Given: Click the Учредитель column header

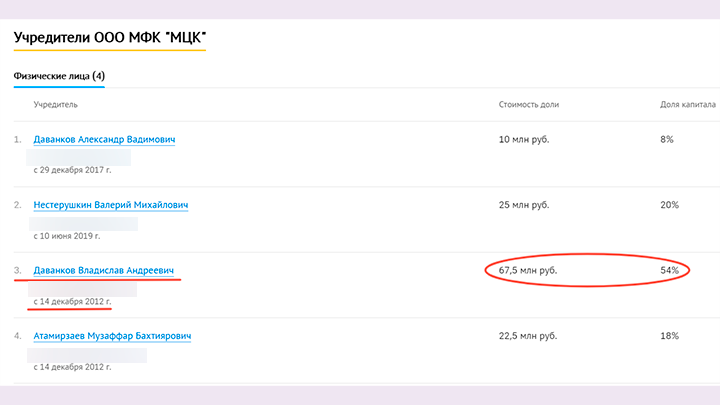Looking at the screenshot, I should pos(55,104).
